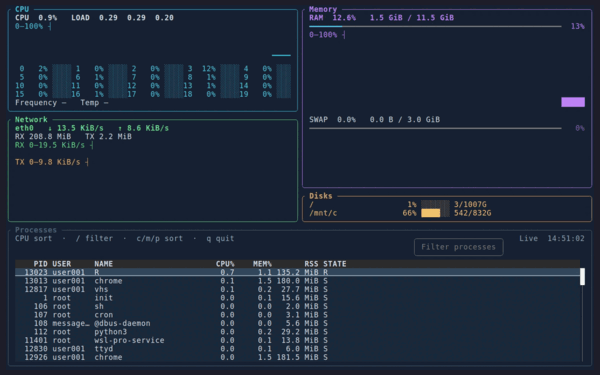Click the root / disk usage bar
Screen dimensions: 600x375
point(435,204)
